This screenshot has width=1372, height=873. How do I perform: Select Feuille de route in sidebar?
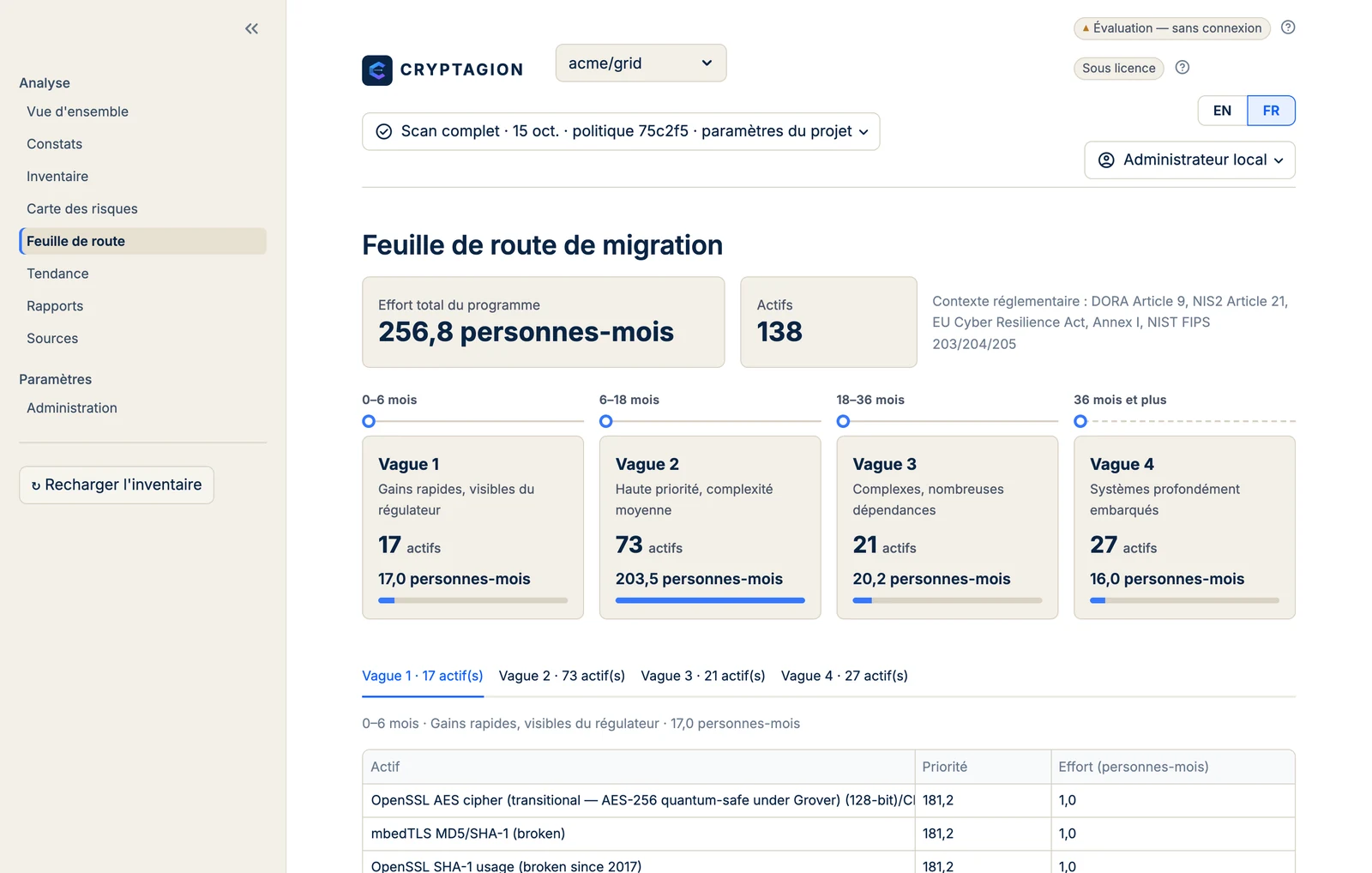[x=142, y=241]
